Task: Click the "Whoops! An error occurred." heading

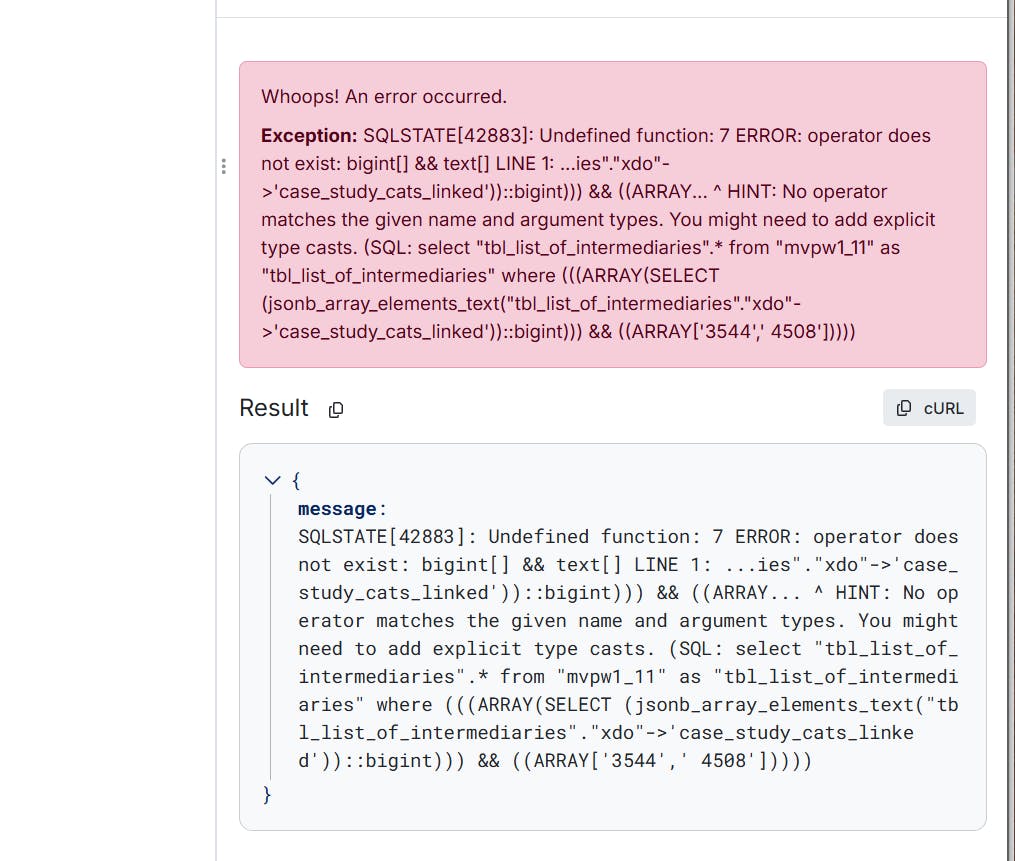Action: (x=384, y=97)
